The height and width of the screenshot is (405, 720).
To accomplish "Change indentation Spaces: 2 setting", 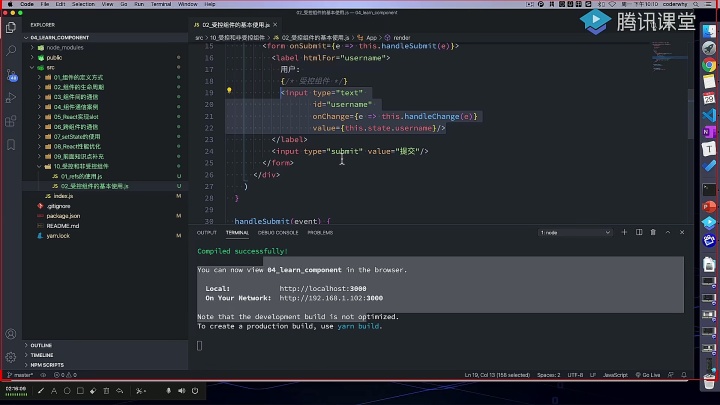I will [549, 375].
